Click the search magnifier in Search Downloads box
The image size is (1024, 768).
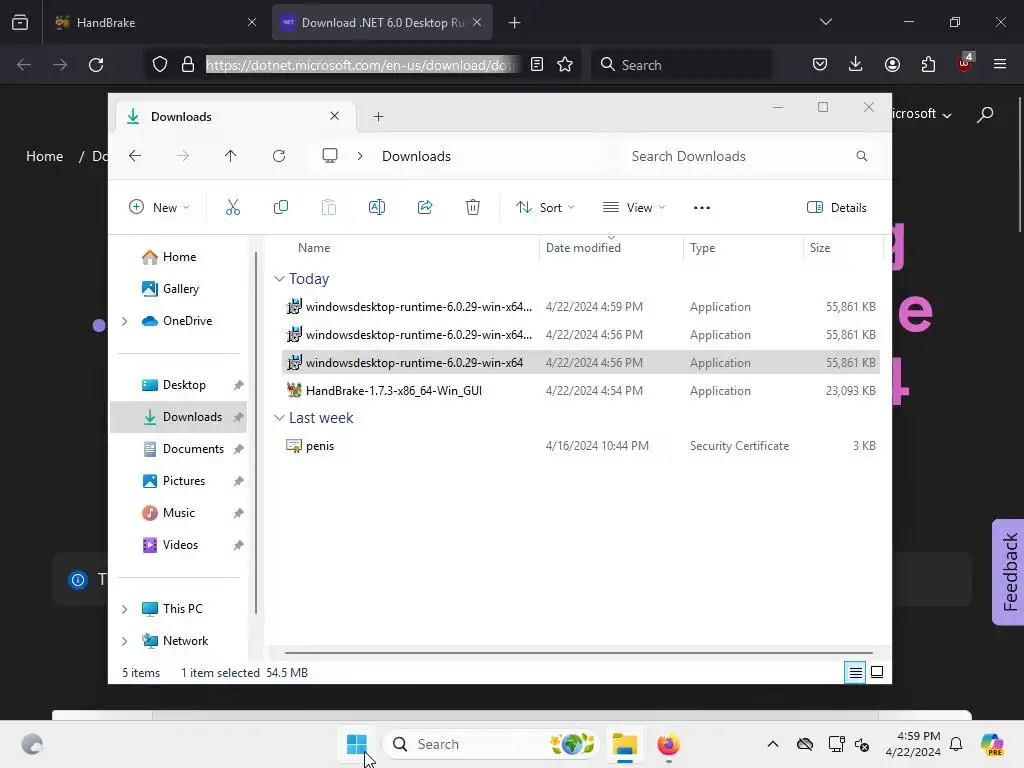[x=862, y=156]
